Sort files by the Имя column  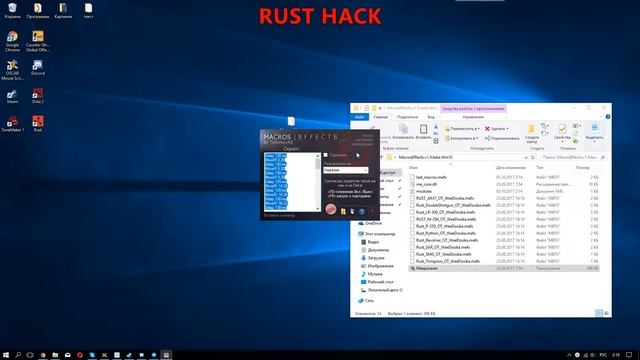(413, 168)
